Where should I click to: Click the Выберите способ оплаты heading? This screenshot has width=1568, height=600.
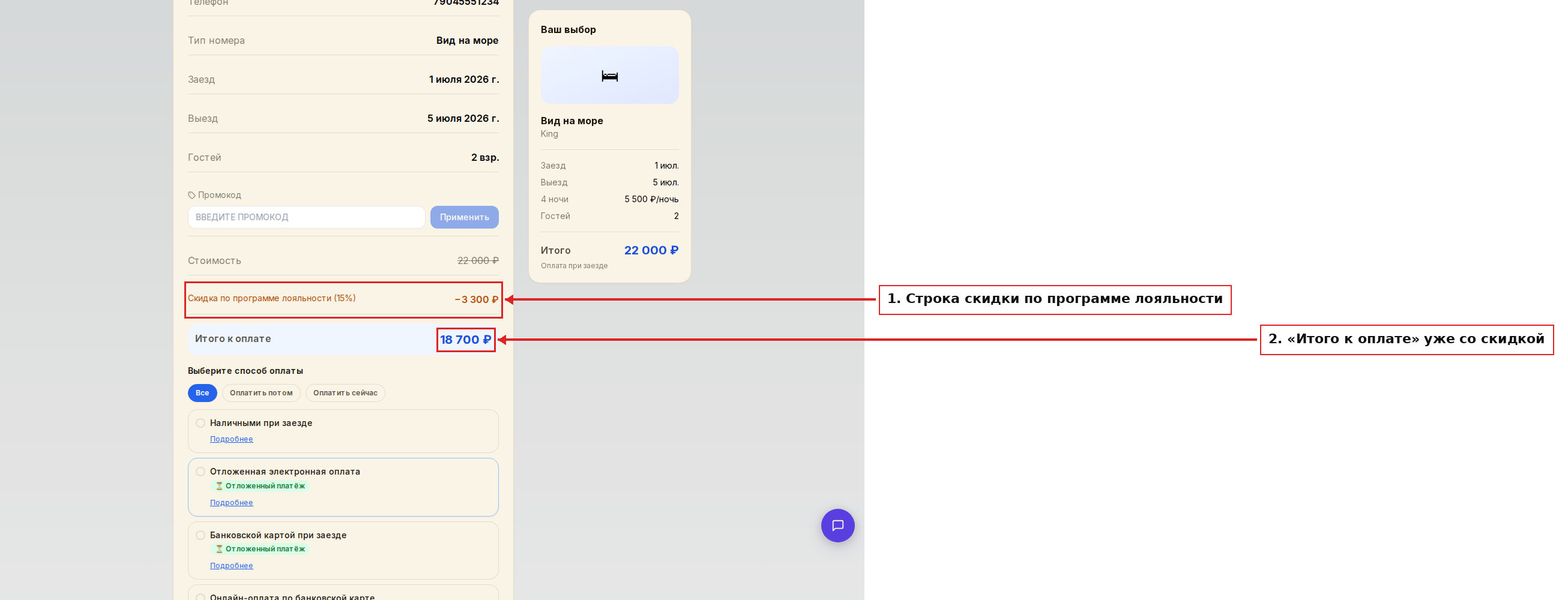(x=246, y=371)
